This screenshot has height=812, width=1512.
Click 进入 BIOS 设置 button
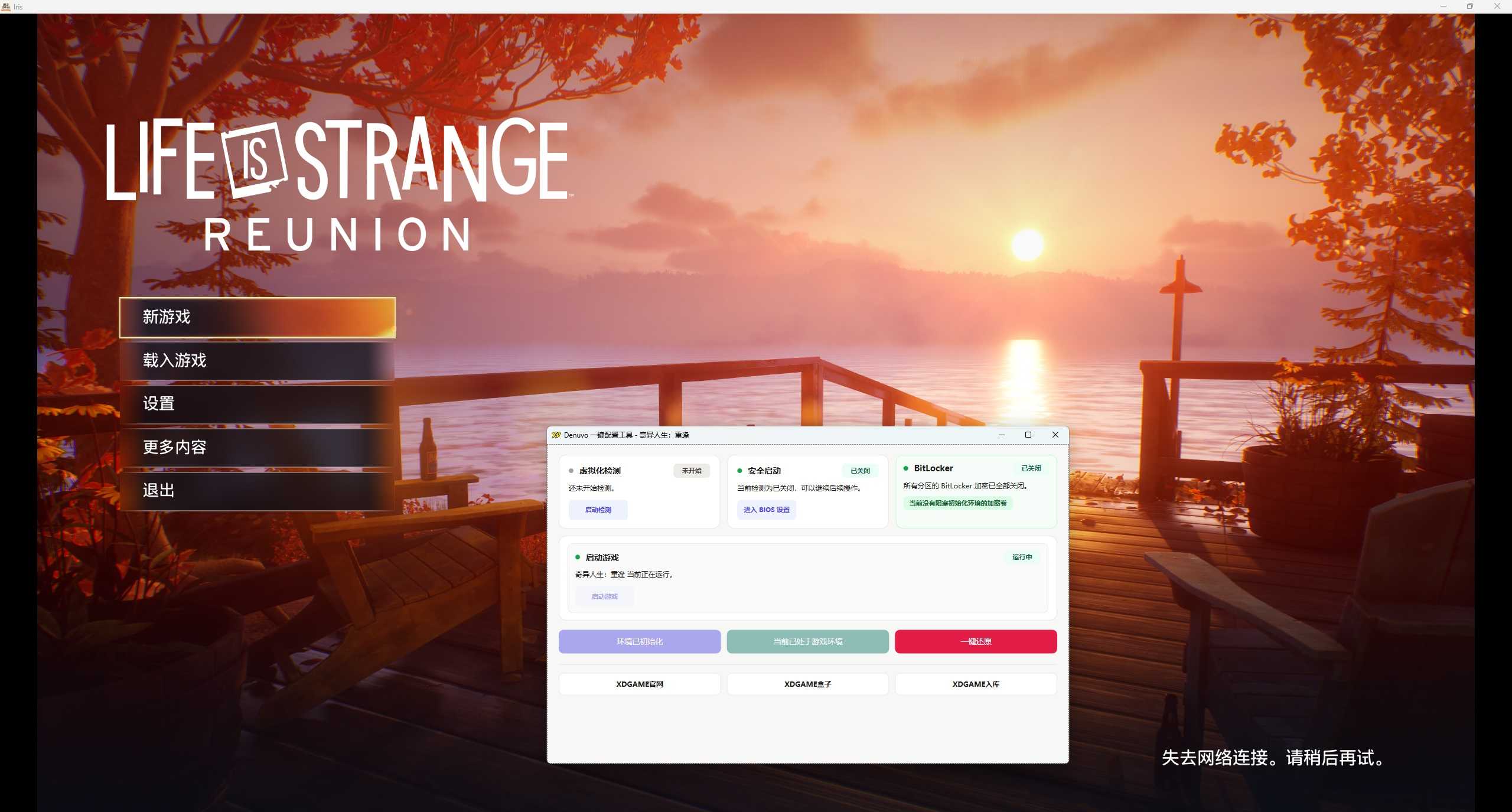[x=766, y=509]
